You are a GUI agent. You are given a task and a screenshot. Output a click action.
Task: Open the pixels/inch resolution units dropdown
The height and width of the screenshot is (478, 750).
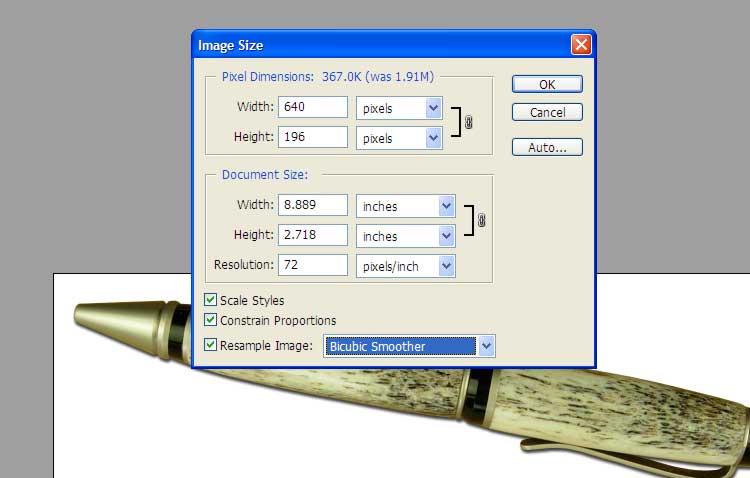(x=406, y=266)
